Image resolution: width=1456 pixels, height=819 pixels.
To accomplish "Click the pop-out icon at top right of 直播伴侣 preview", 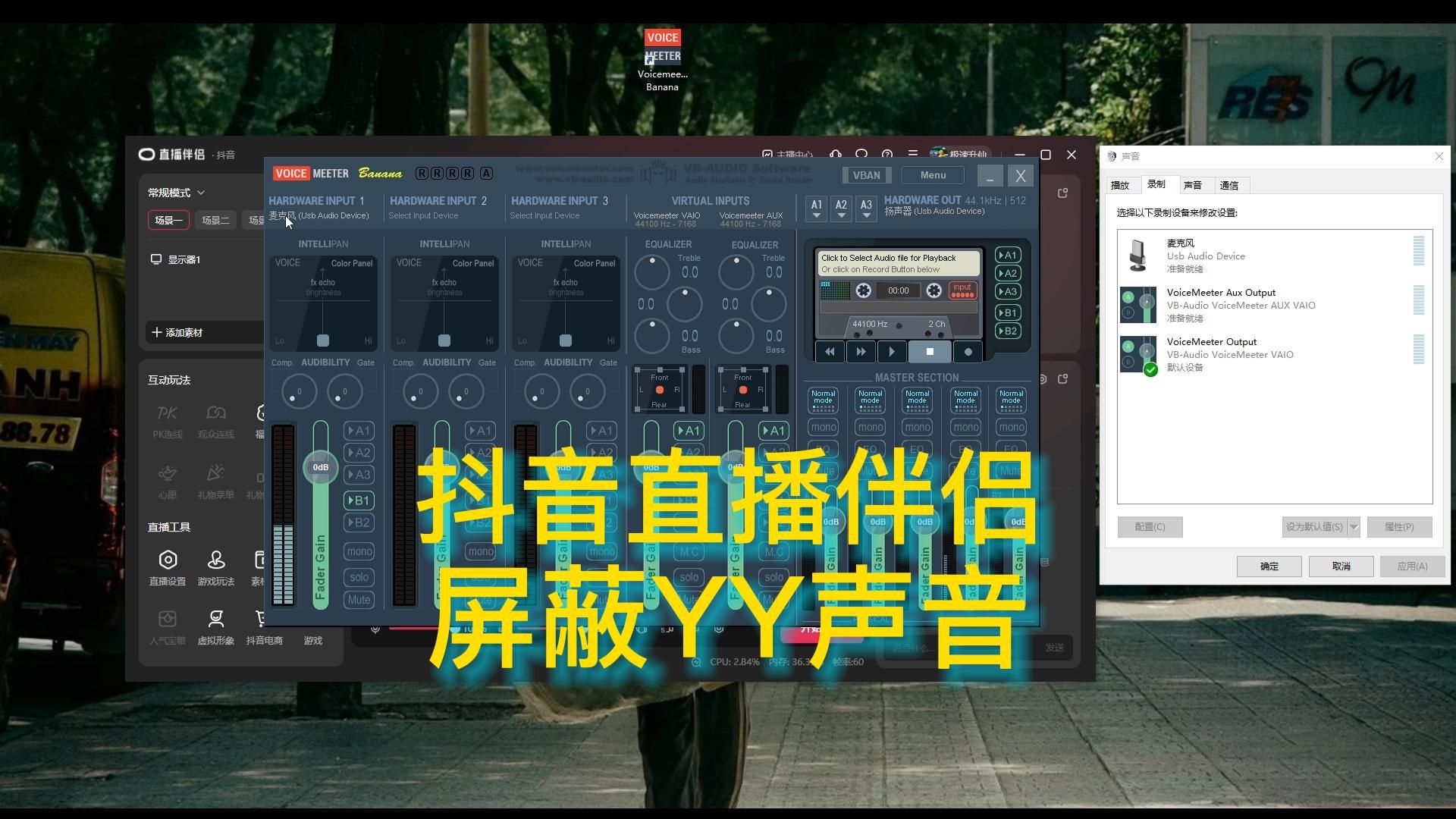I will (x=1062, y=193).
